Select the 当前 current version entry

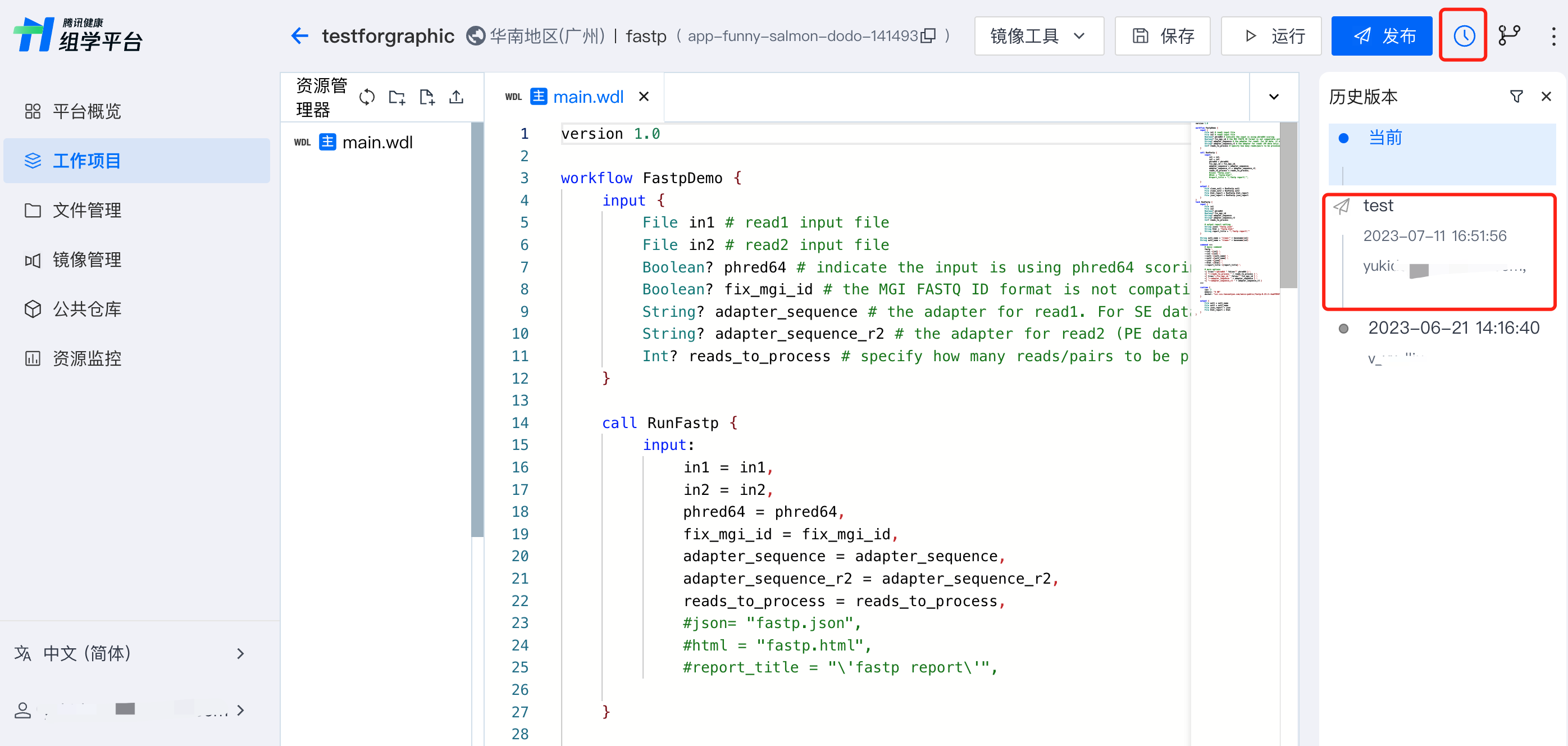pyautogui.click(x=1385, y=138)
